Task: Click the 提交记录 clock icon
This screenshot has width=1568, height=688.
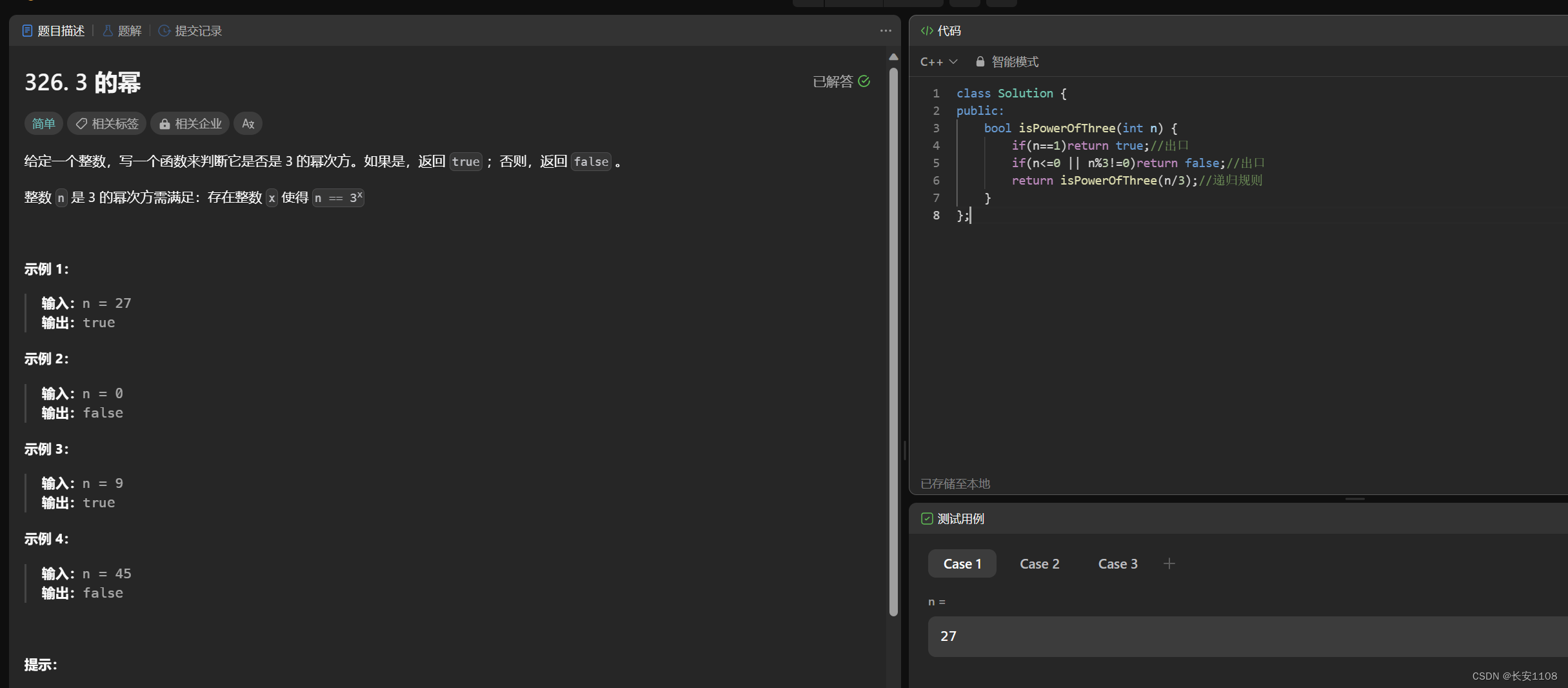Action: point(164,31)
